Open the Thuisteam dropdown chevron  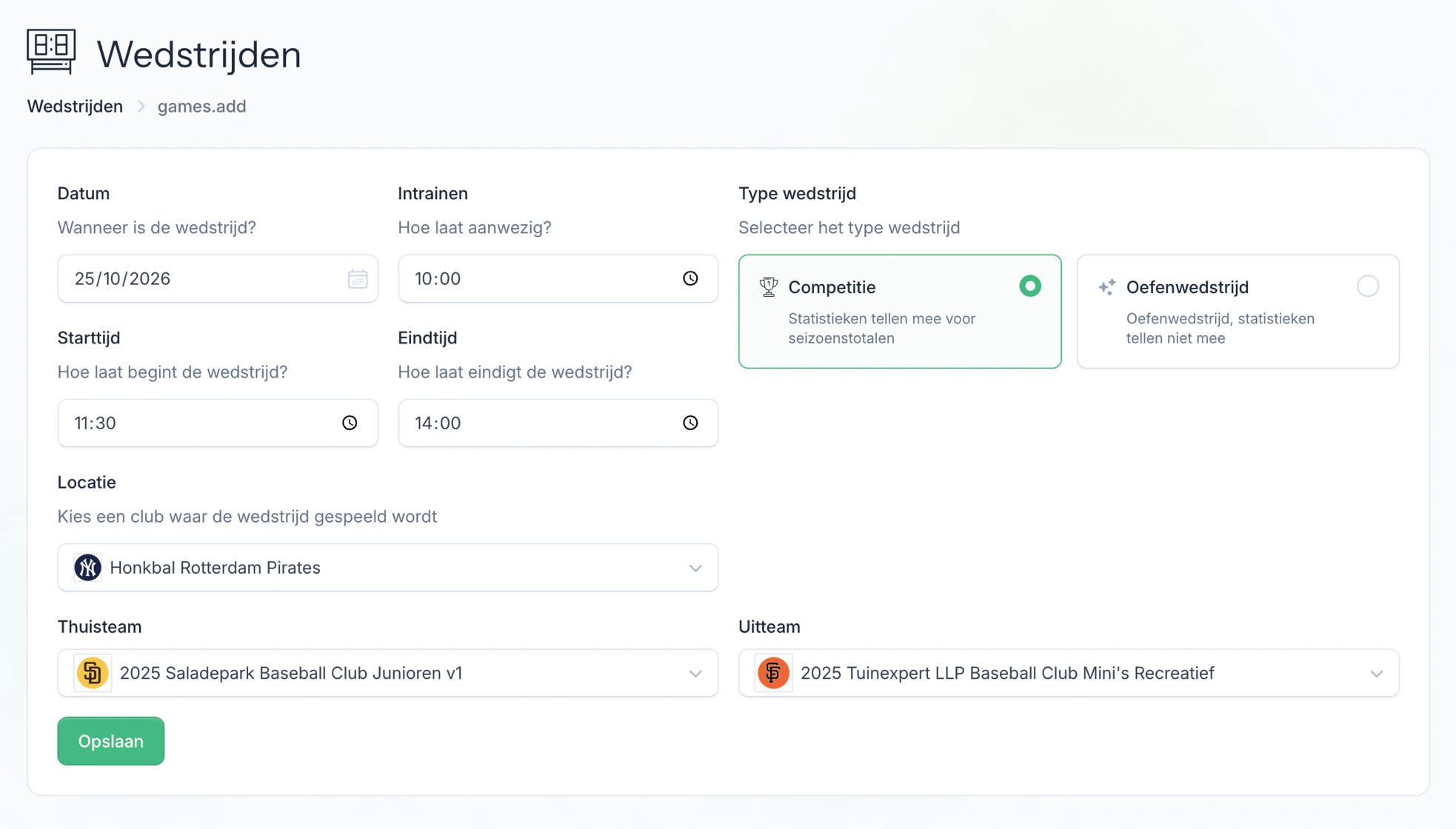point(695,674)
